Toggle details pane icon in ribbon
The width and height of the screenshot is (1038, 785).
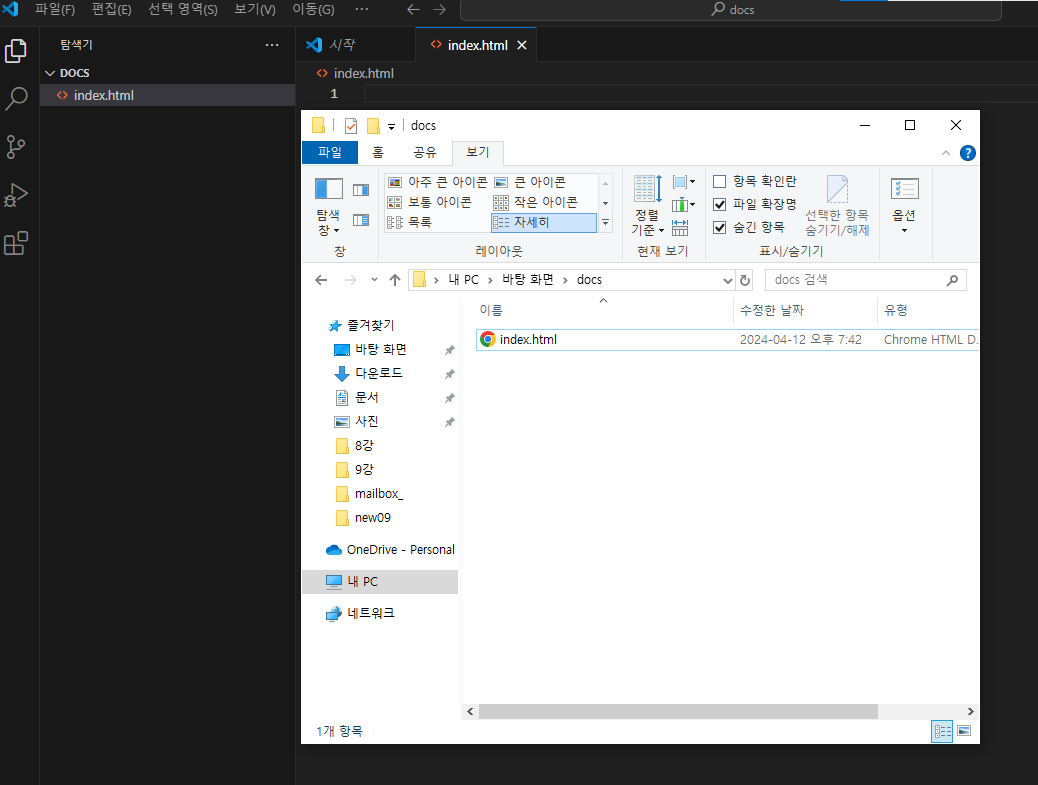[361, 220]
